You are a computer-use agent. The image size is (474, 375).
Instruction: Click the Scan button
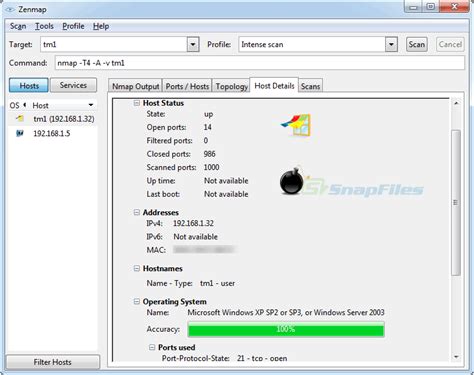click(x=416, y=44)
